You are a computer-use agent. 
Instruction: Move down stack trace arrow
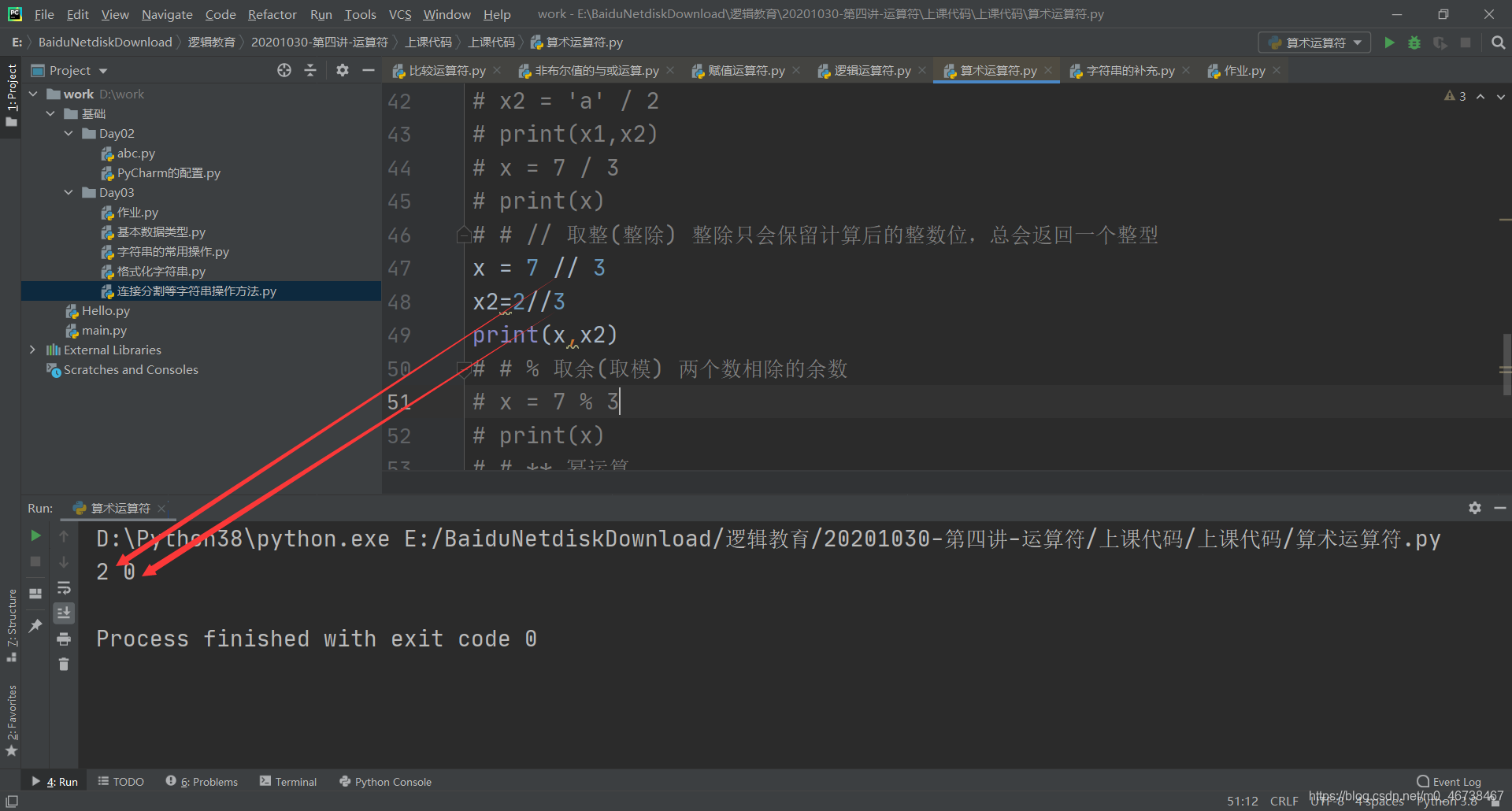click(64, 561)
